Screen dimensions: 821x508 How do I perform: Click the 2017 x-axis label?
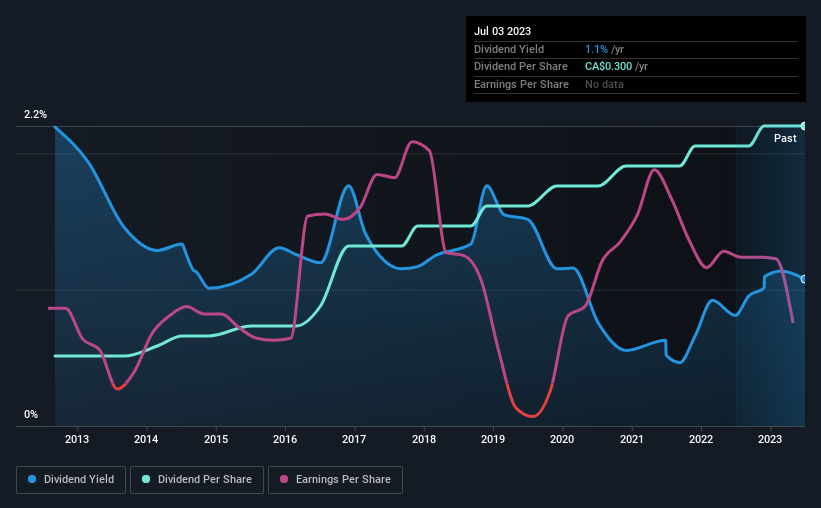click(x=354, y=439)
